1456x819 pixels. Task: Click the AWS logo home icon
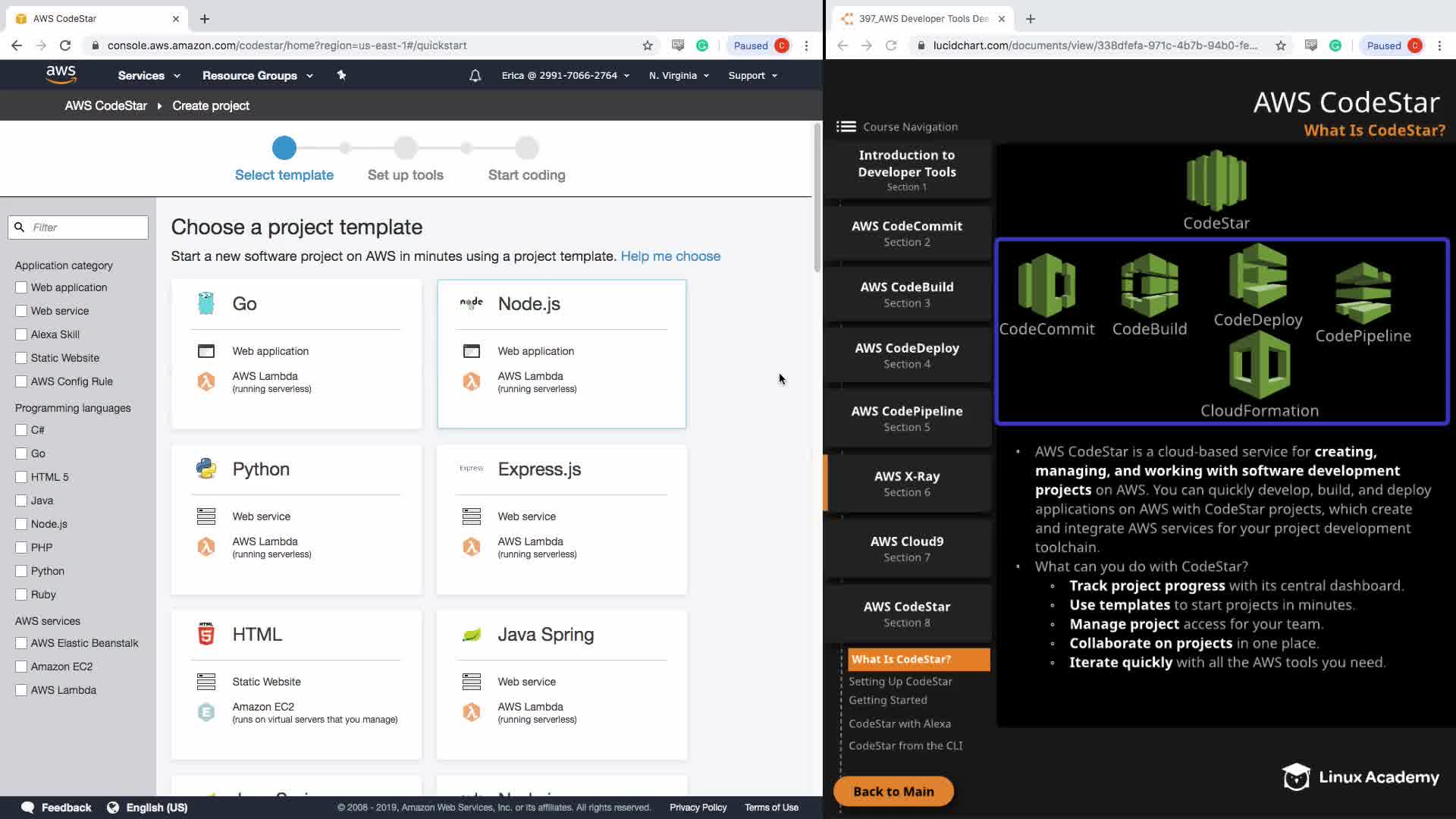pos(61,74)
